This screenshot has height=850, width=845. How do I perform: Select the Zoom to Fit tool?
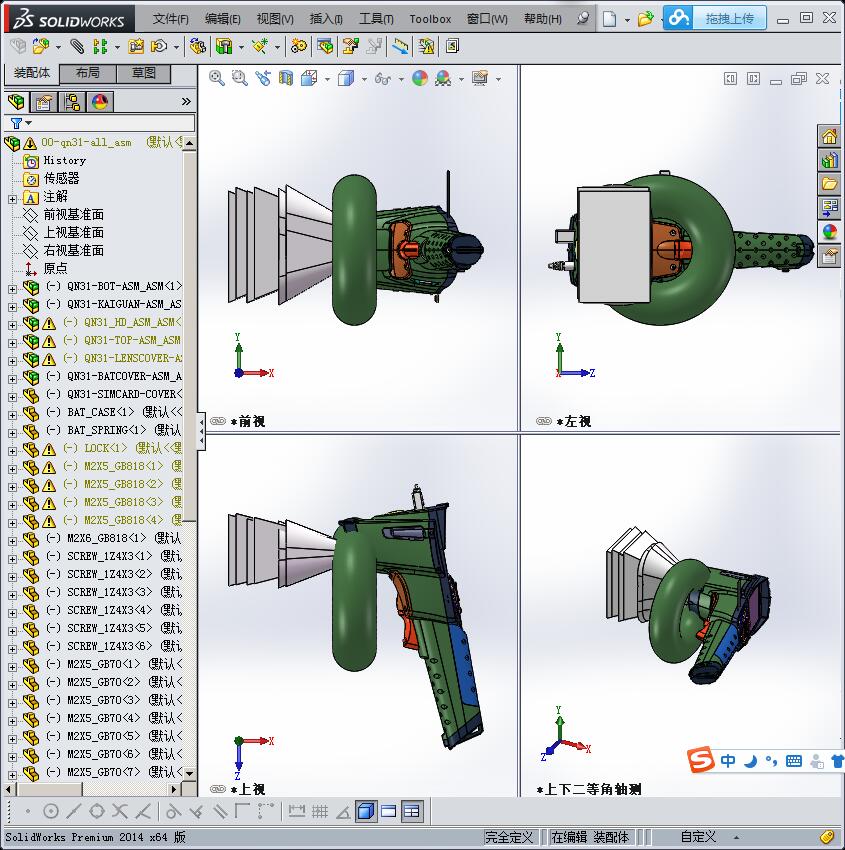tap(217, 77)
